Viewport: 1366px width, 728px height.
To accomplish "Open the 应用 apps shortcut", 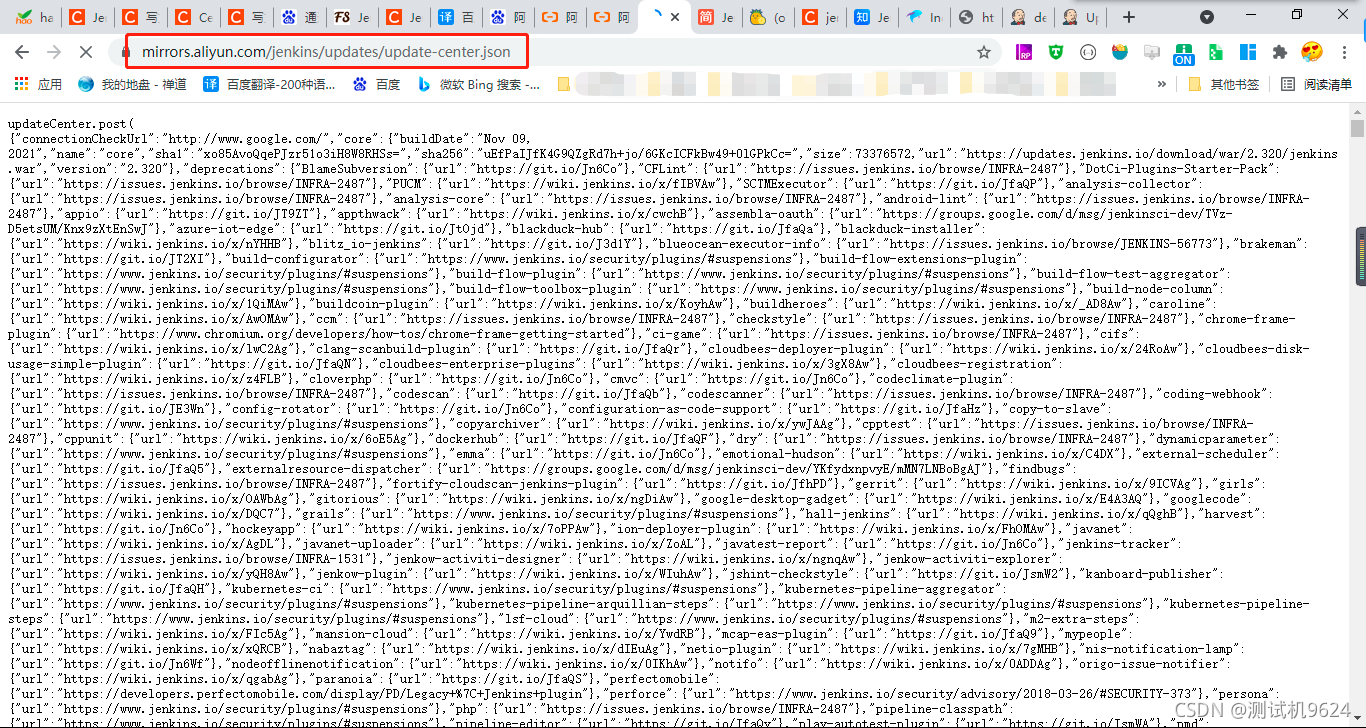I will (x=38, y=85).
